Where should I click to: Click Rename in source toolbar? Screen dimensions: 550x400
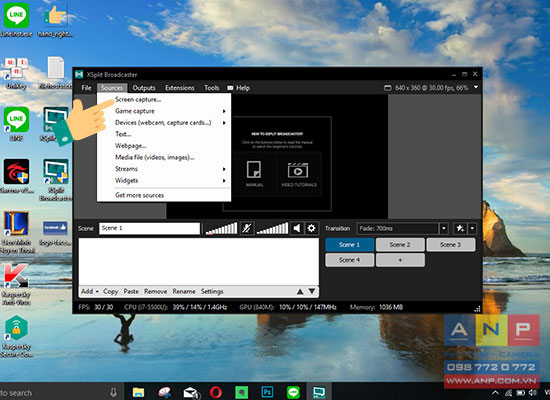(184, 292)
